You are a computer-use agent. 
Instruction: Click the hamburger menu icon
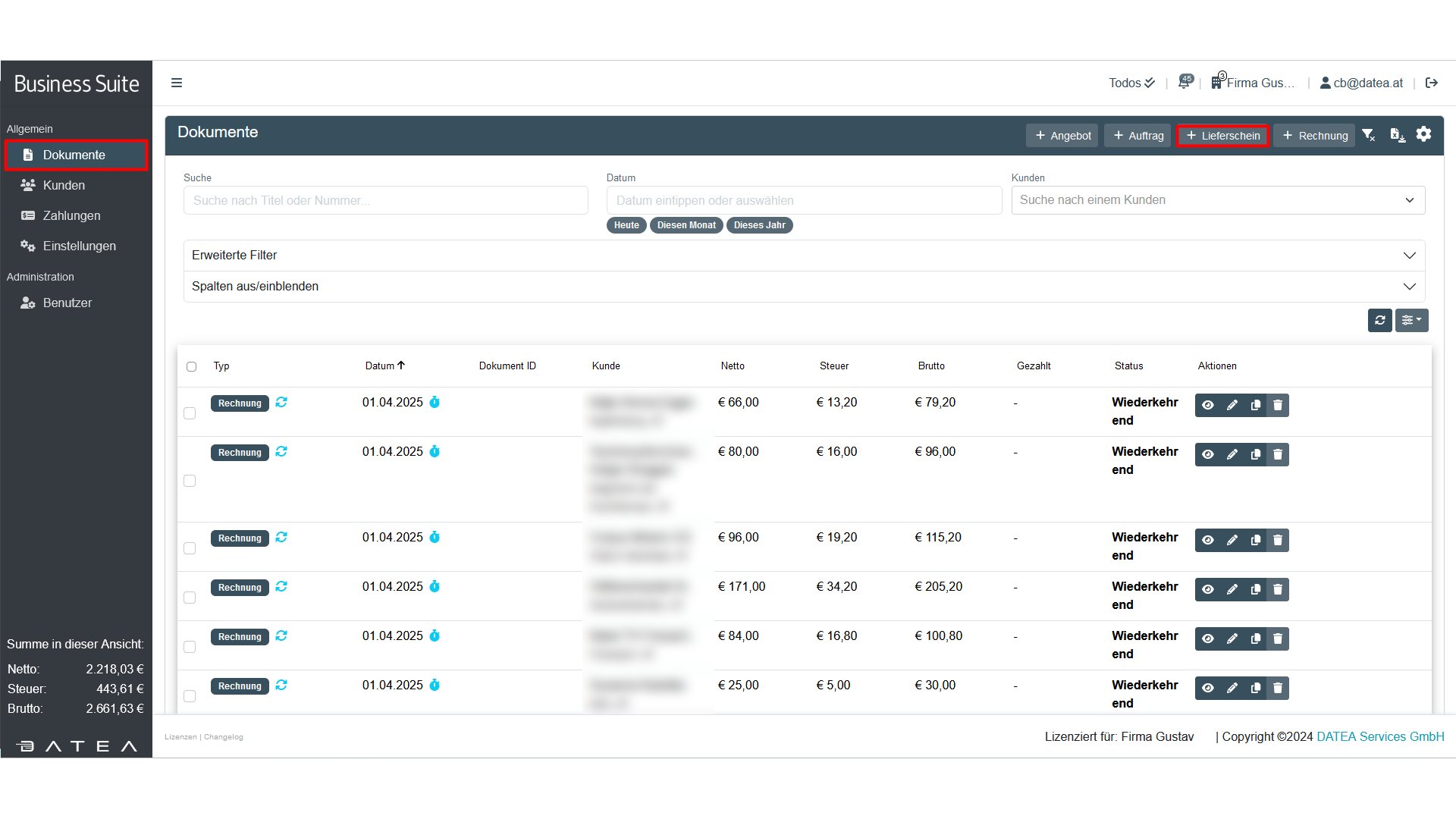[x=177, y=83]
